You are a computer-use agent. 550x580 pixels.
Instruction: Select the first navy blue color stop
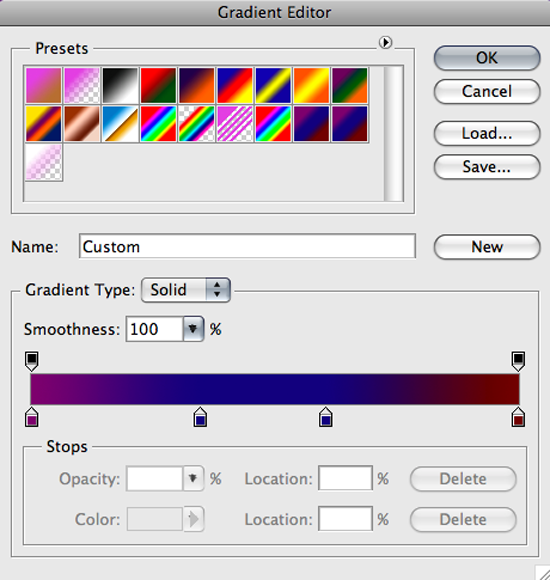click(x=200, y=417)
